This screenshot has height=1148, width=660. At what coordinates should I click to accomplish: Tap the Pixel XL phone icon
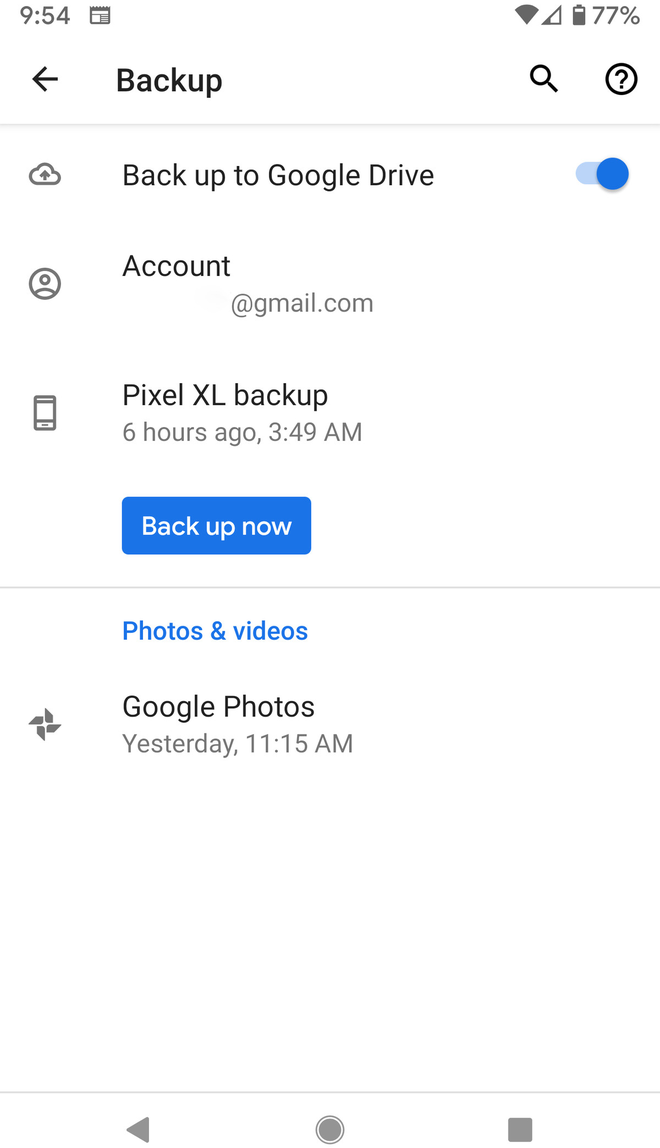tap(44, 411)
